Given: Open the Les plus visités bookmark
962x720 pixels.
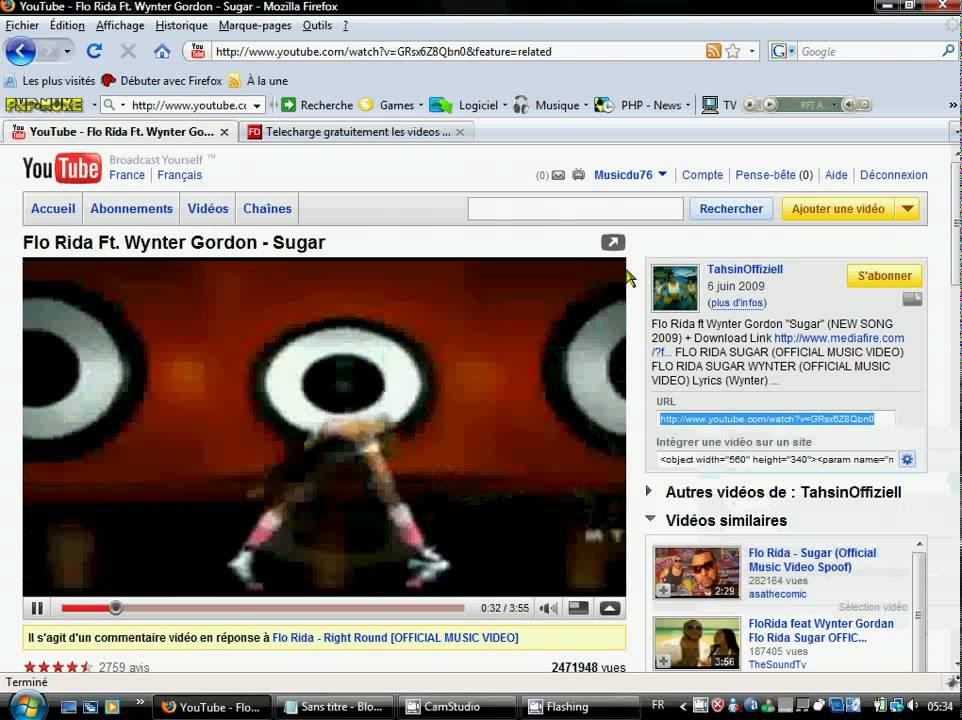Looking at the screenshot, I should pos(50,81).
